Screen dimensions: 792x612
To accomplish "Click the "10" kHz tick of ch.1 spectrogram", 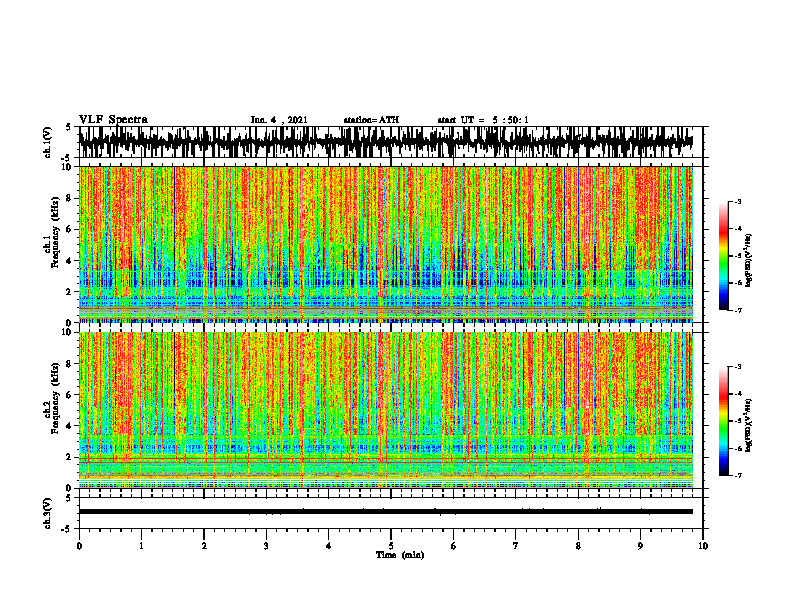I will [68, 167].
